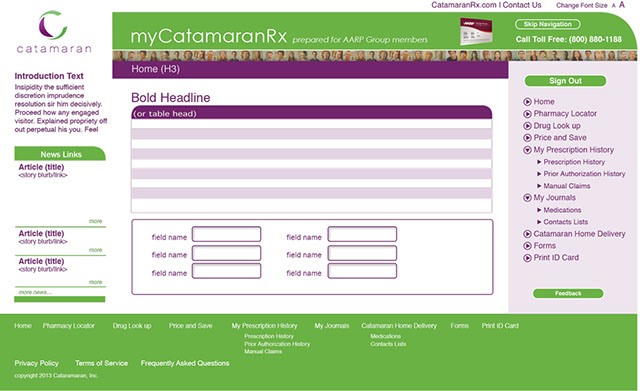Click the arrow icon beside Pharmacy Locator
Viewport: 640px width, 391px height.
[x=527, y=114]
